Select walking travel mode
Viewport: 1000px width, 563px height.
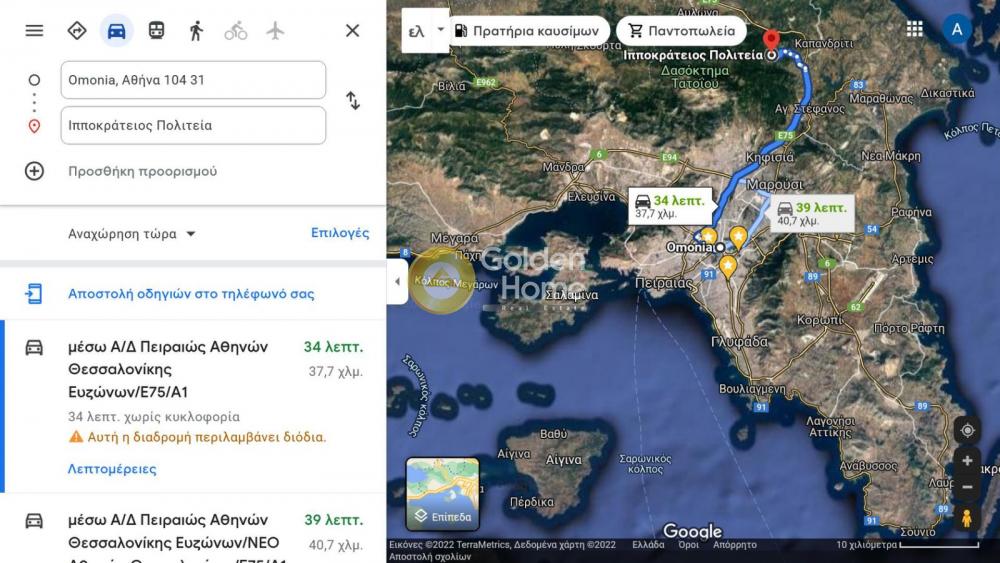(x=196, y=30)
